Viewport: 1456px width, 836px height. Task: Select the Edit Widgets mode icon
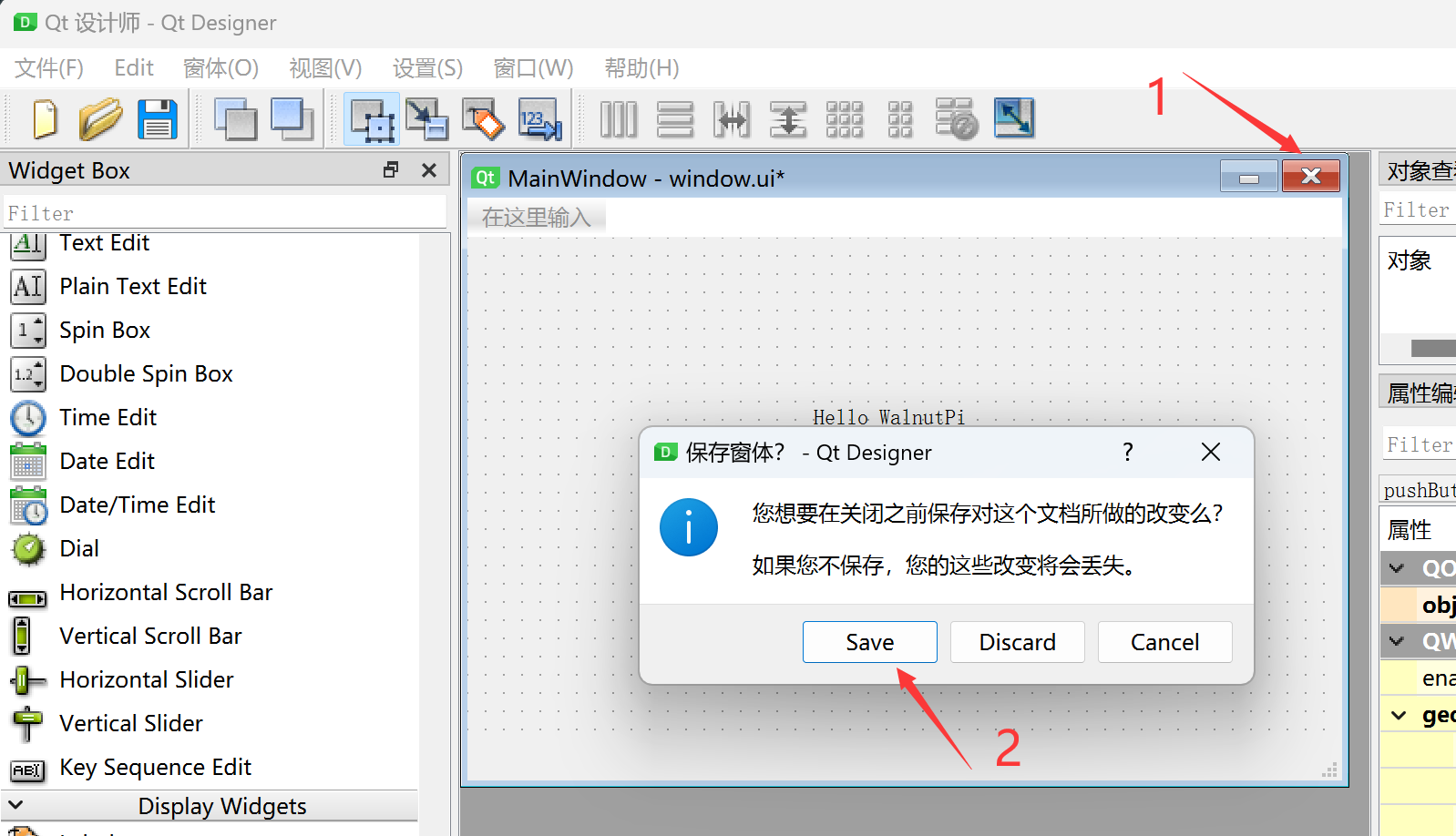coord(372,119)
